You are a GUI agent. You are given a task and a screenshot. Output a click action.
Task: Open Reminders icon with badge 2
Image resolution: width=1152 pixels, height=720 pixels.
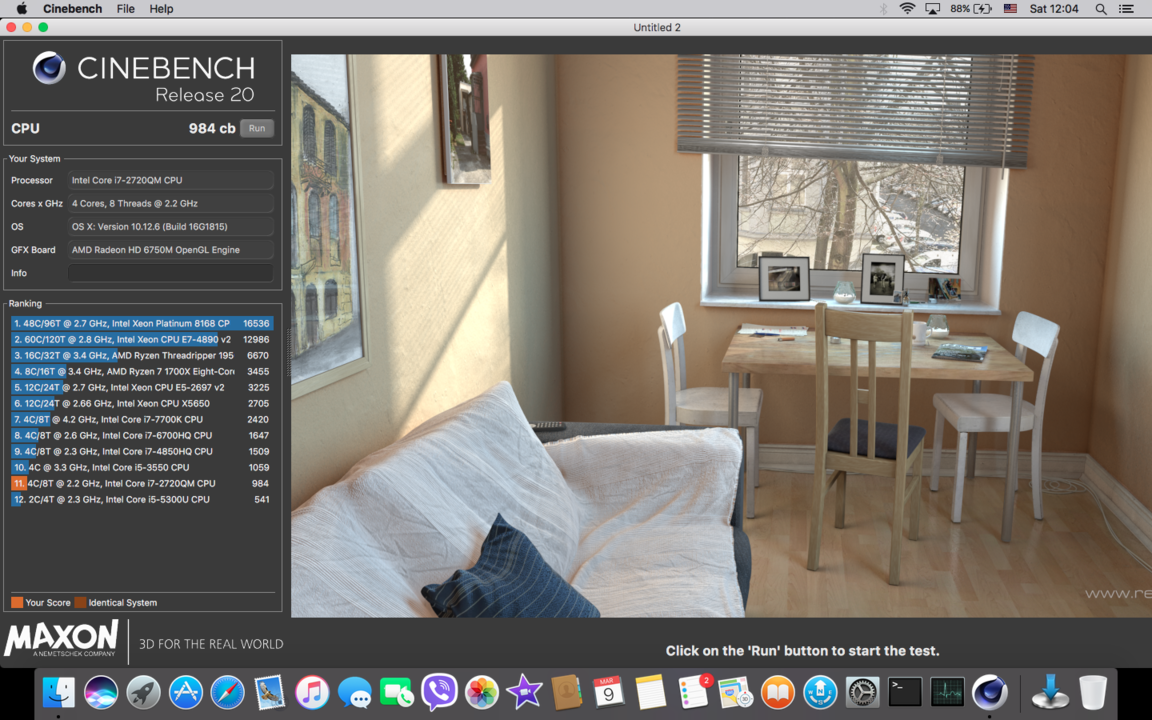point(693,692)
